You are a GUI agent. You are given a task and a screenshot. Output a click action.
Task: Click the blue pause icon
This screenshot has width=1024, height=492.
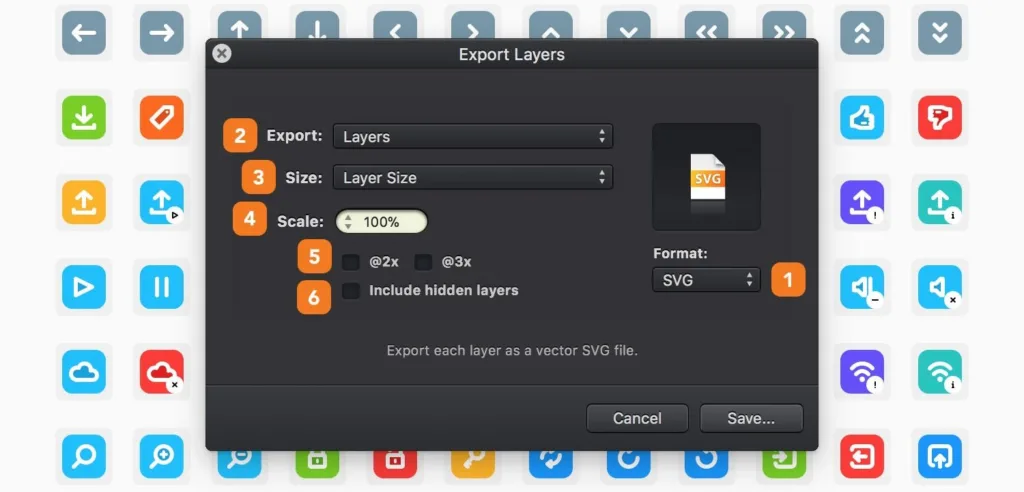(x=161, y=287)
